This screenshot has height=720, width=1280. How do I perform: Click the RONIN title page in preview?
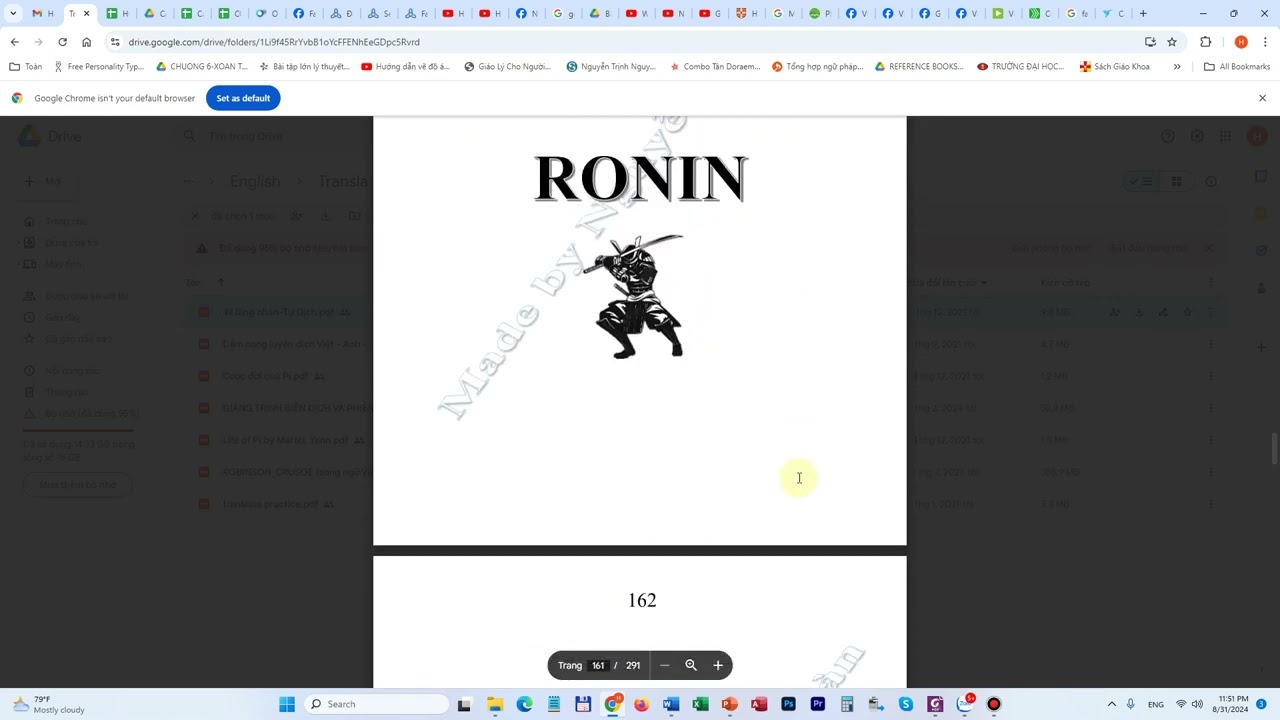640,330
